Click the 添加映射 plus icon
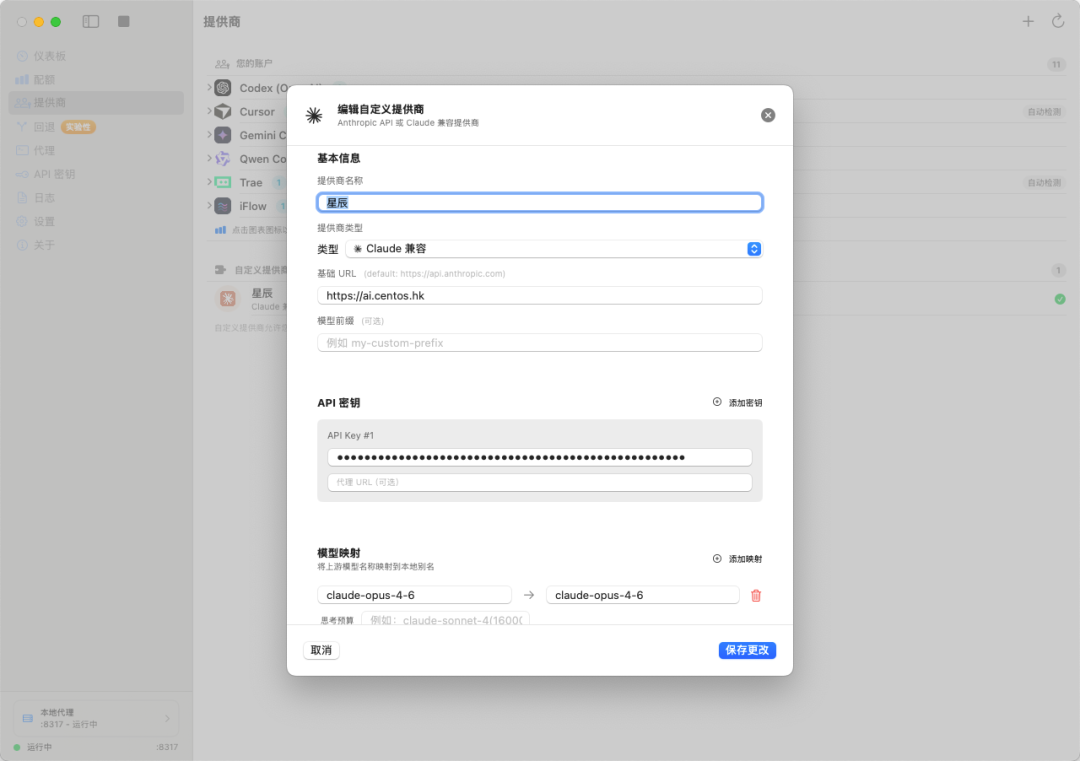The width and height of the screenshot is (1080, 761). 717,559
